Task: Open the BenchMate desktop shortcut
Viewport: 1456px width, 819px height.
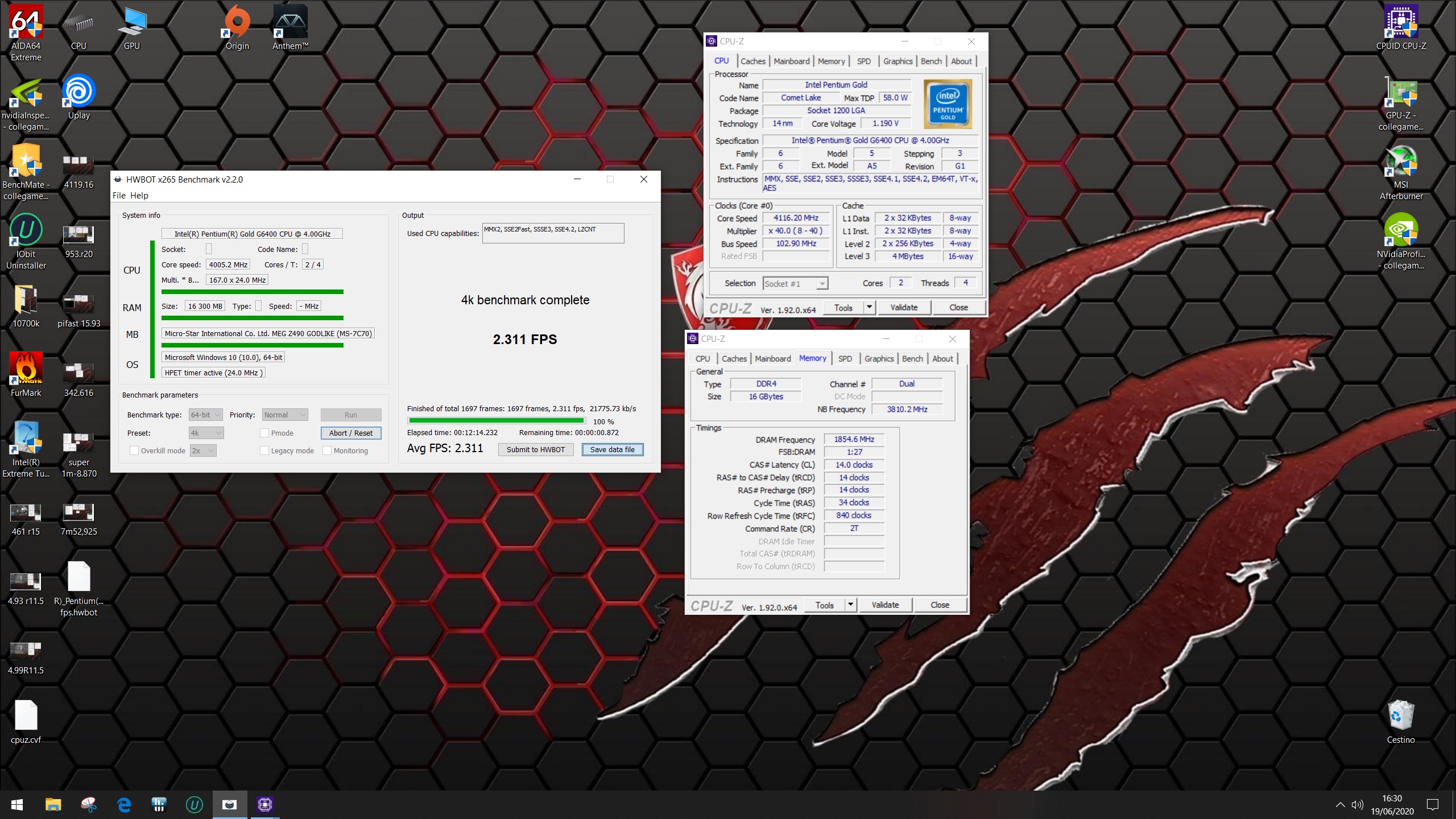Action: 26,173
